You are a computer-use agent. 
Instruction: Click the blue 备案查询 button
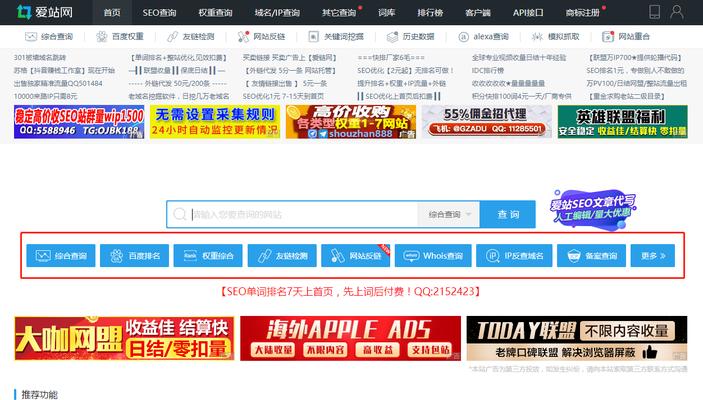(591, 256)
